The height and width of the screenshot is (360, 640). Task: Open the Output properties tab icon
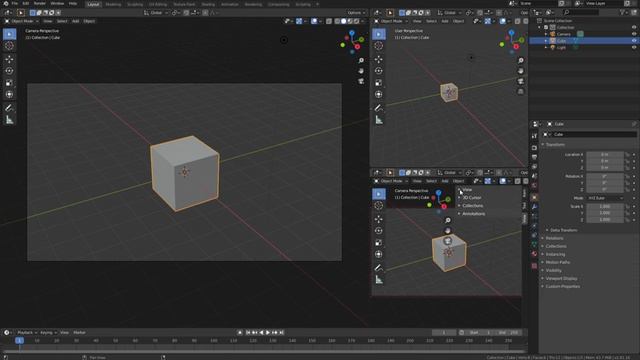pyautogui.click(x=534, y=157)
